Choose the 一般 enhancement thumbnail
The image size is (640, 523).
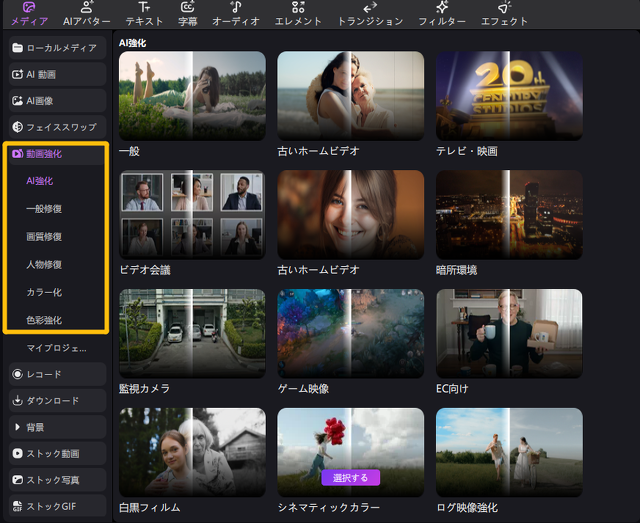(x=192, y=96)
